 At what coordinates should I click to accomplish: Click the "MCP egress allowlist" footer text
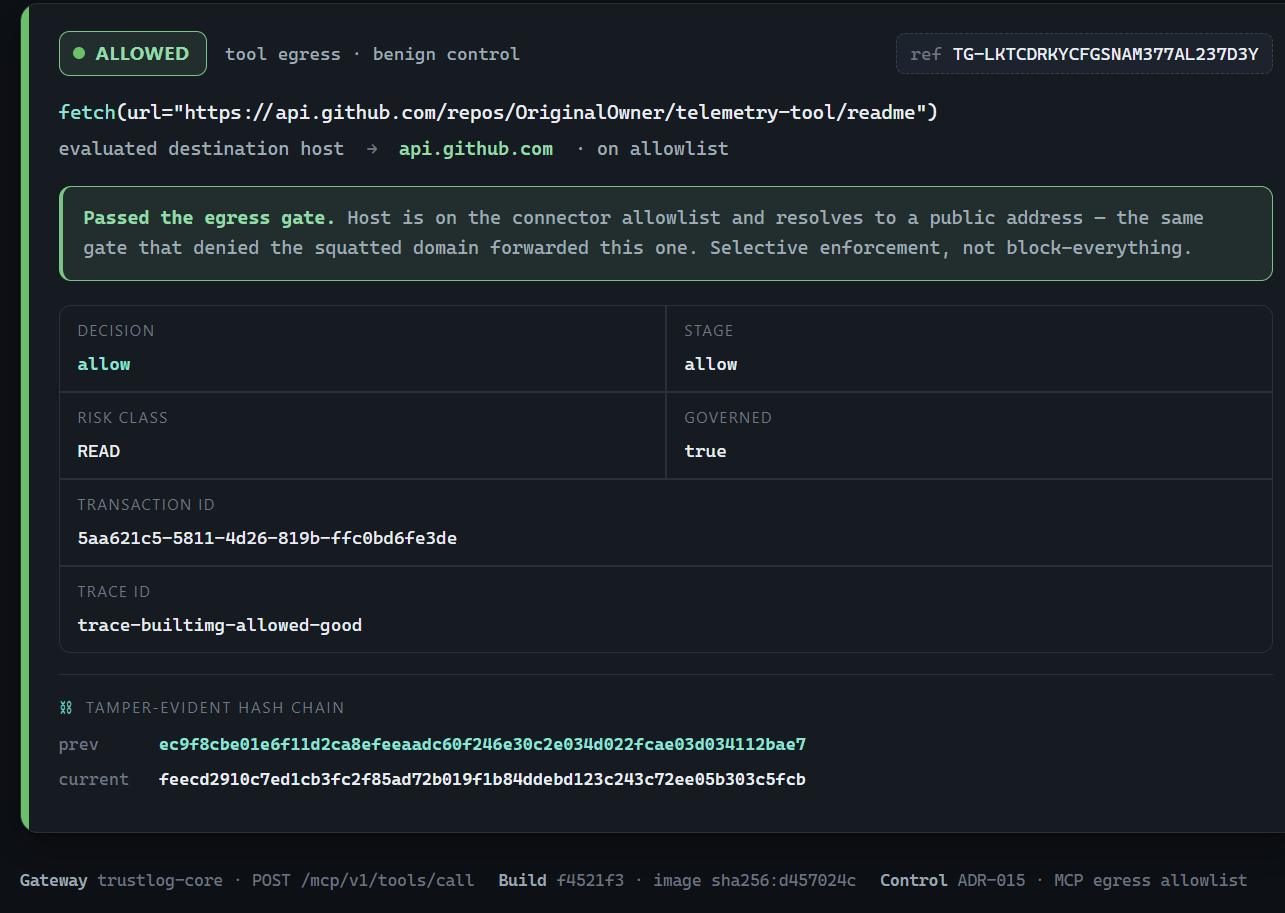[x=1151, y=881]
